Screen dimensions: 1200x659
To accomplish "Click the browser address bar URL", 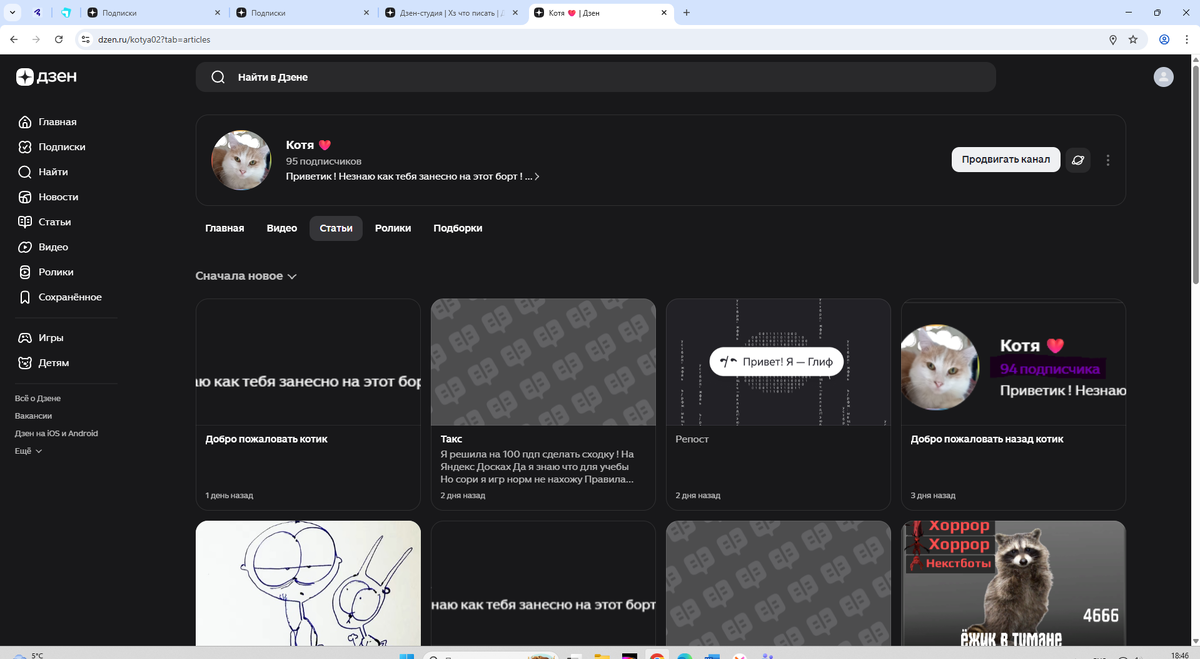I will click(154, 39).
